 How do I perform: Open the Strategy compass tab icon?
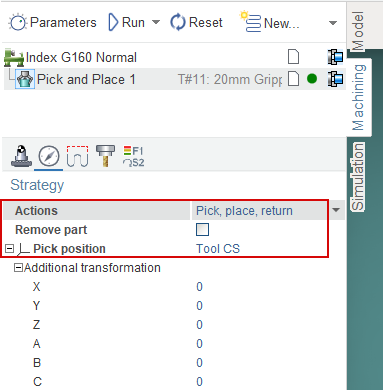49,156
